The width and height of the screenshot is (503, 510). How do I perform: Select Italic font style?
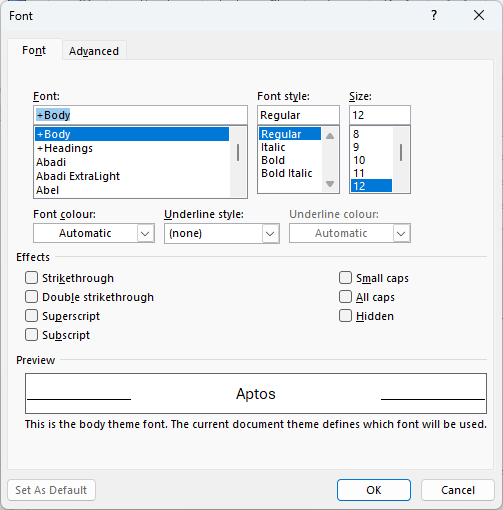(290, 147)
